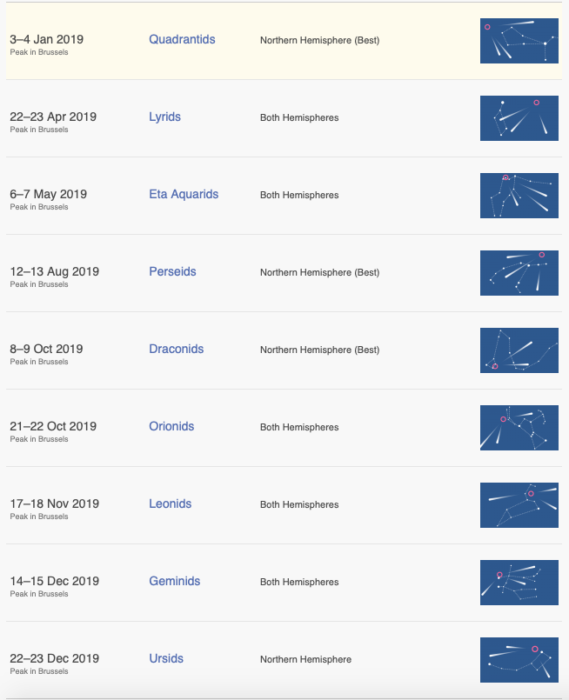The height and width of the screenshot is (700, 569).
Task: Choose the Ursids meteor shower link
Action: tap(166, 658)
